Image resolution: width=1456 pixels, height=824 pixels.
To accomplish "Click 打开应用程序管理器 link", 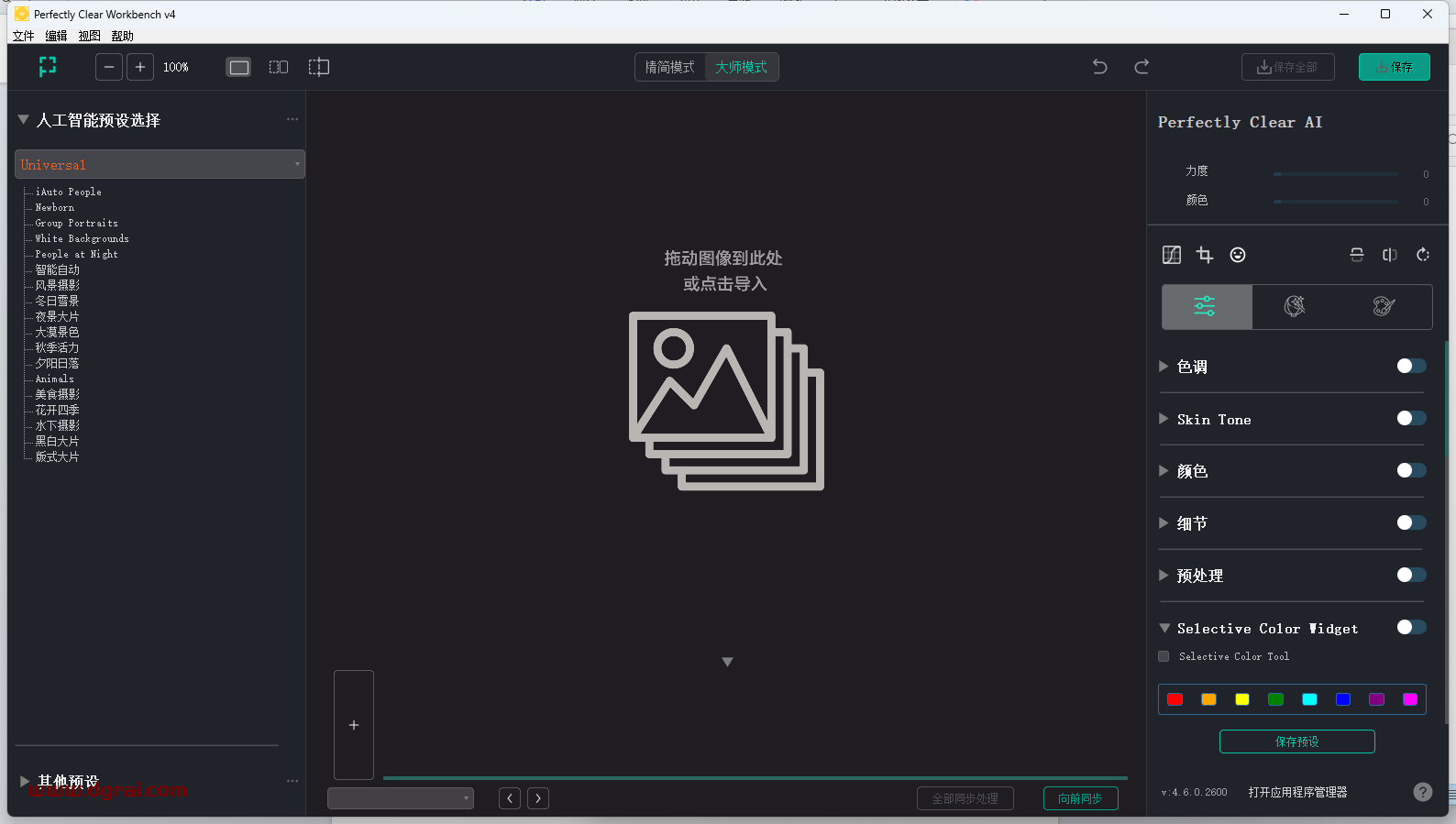I will coord(1297,792).
